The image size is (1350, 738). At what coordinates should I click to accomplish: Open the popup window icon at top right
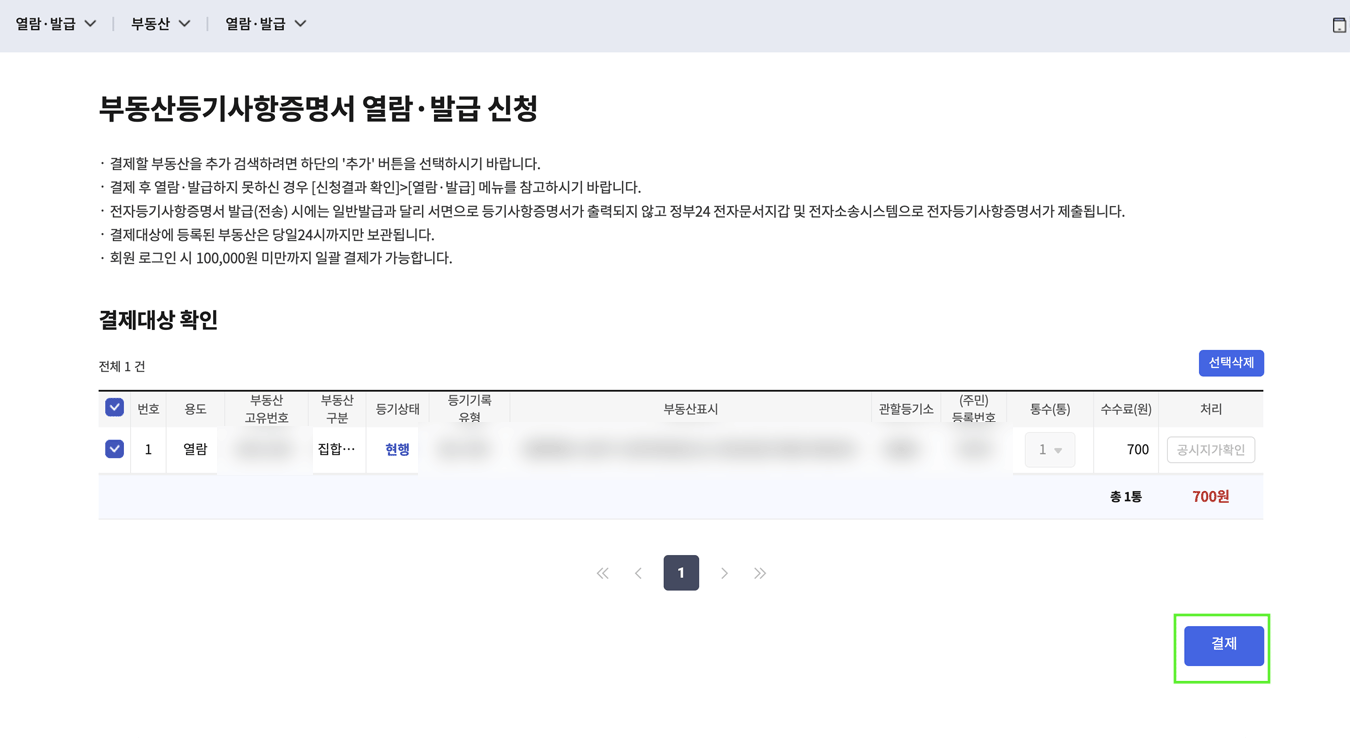click(x=1338, y=23)
